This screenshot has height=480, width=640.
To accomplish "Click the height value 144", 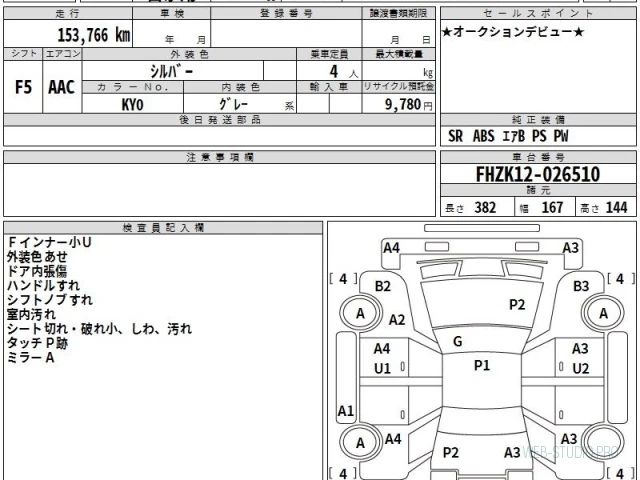I will 616,207.
